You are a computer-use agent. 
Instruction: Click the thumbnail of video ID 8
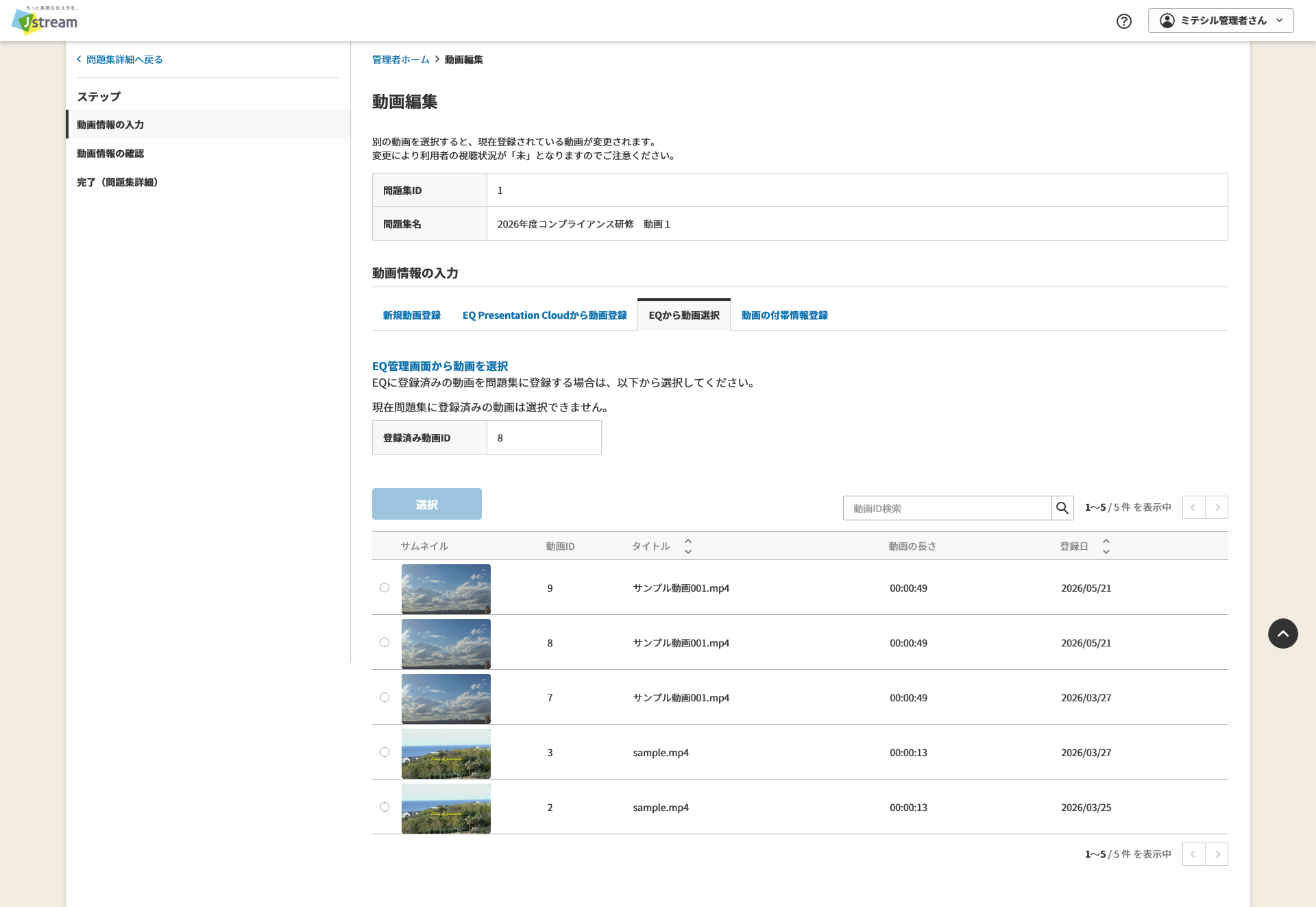(446, 644)
